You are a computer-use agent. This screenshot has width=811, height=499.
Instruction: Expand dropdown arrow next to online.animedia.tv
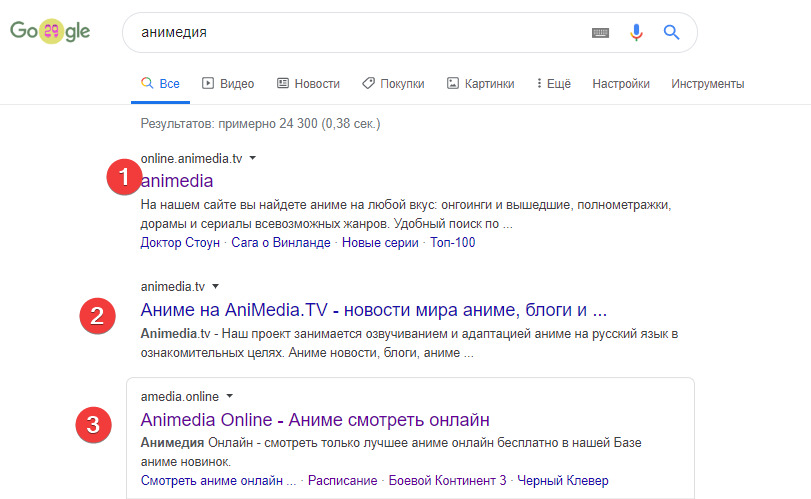click(x=253, y=158)
